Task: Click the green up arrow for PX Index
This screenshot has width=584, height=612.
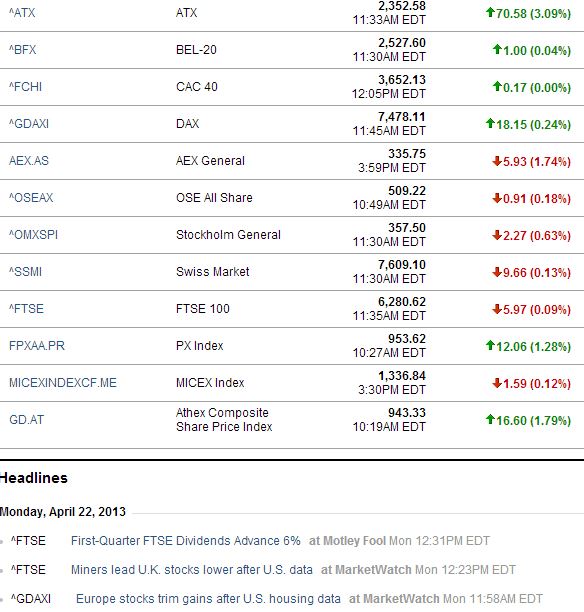Action: pyautogui.click(x=490, y=345)
